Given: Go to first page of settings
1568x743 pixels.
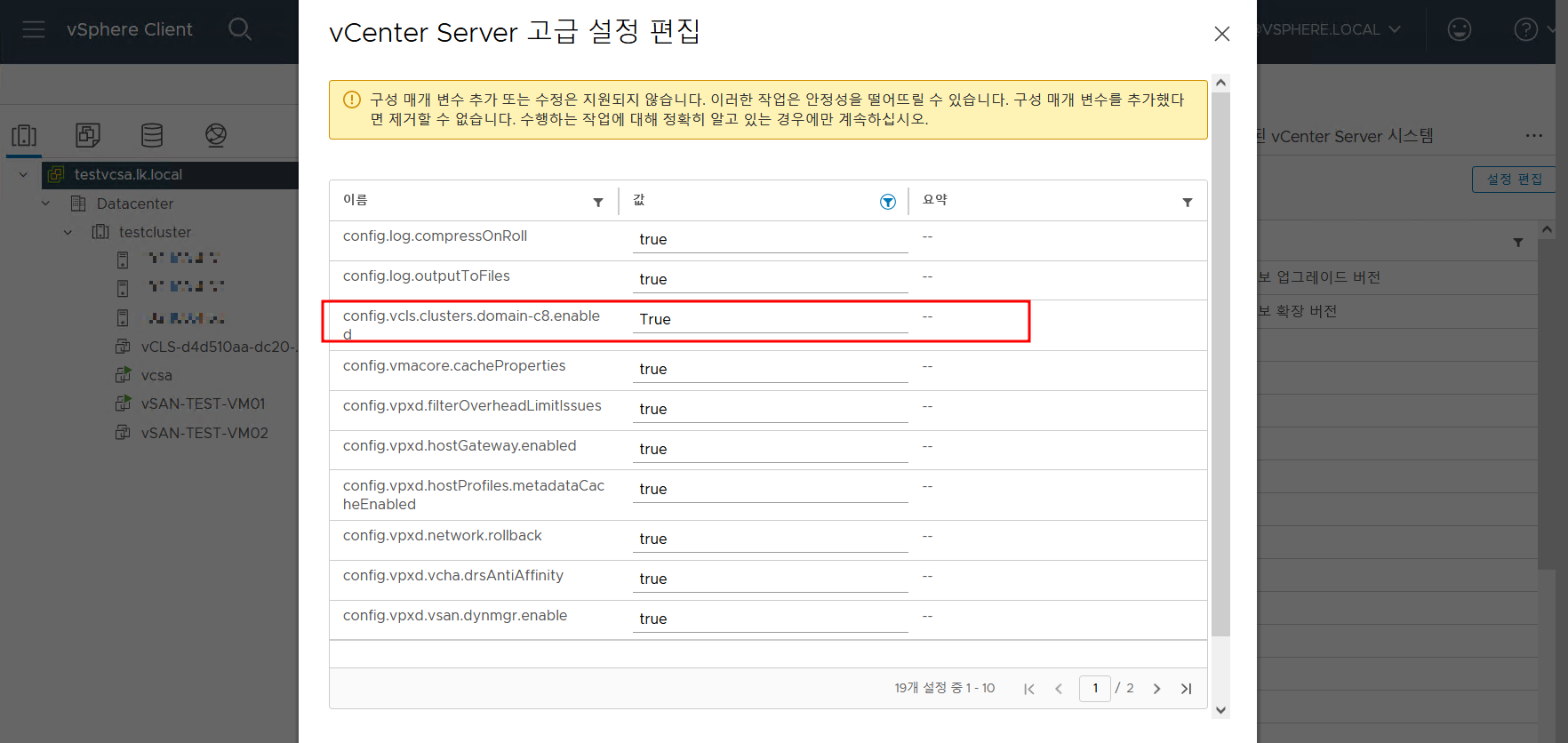Looking at the screenshot, I should (1029, 689).
